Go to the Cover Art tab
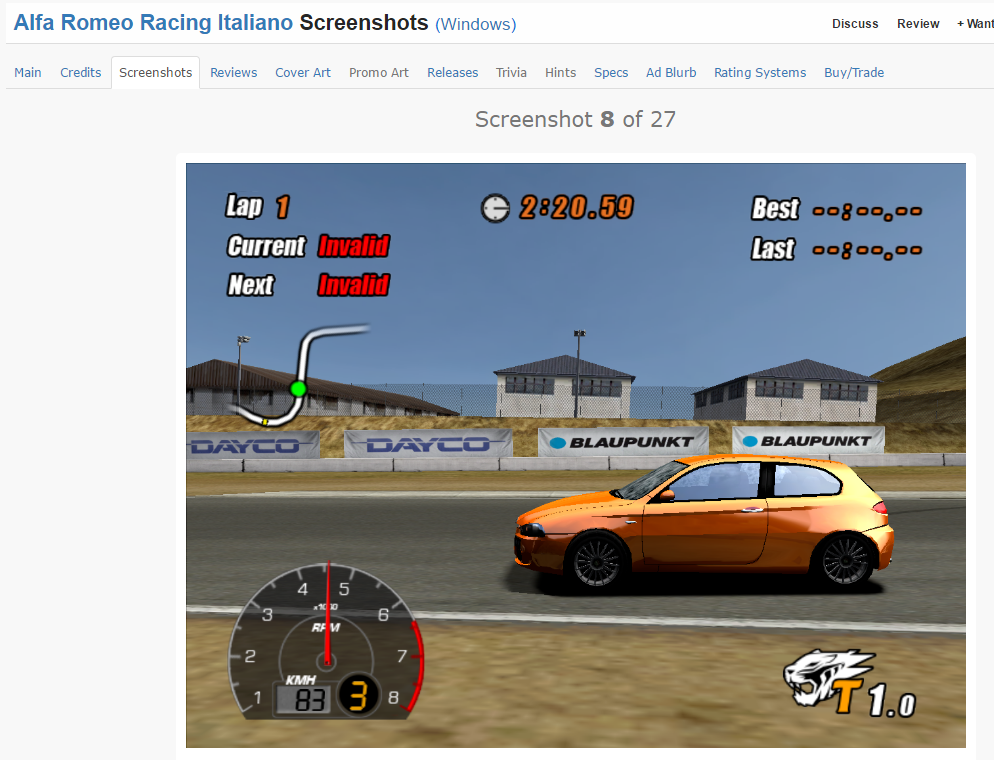This screenshot has width=994, height=760. coord(302,73)
